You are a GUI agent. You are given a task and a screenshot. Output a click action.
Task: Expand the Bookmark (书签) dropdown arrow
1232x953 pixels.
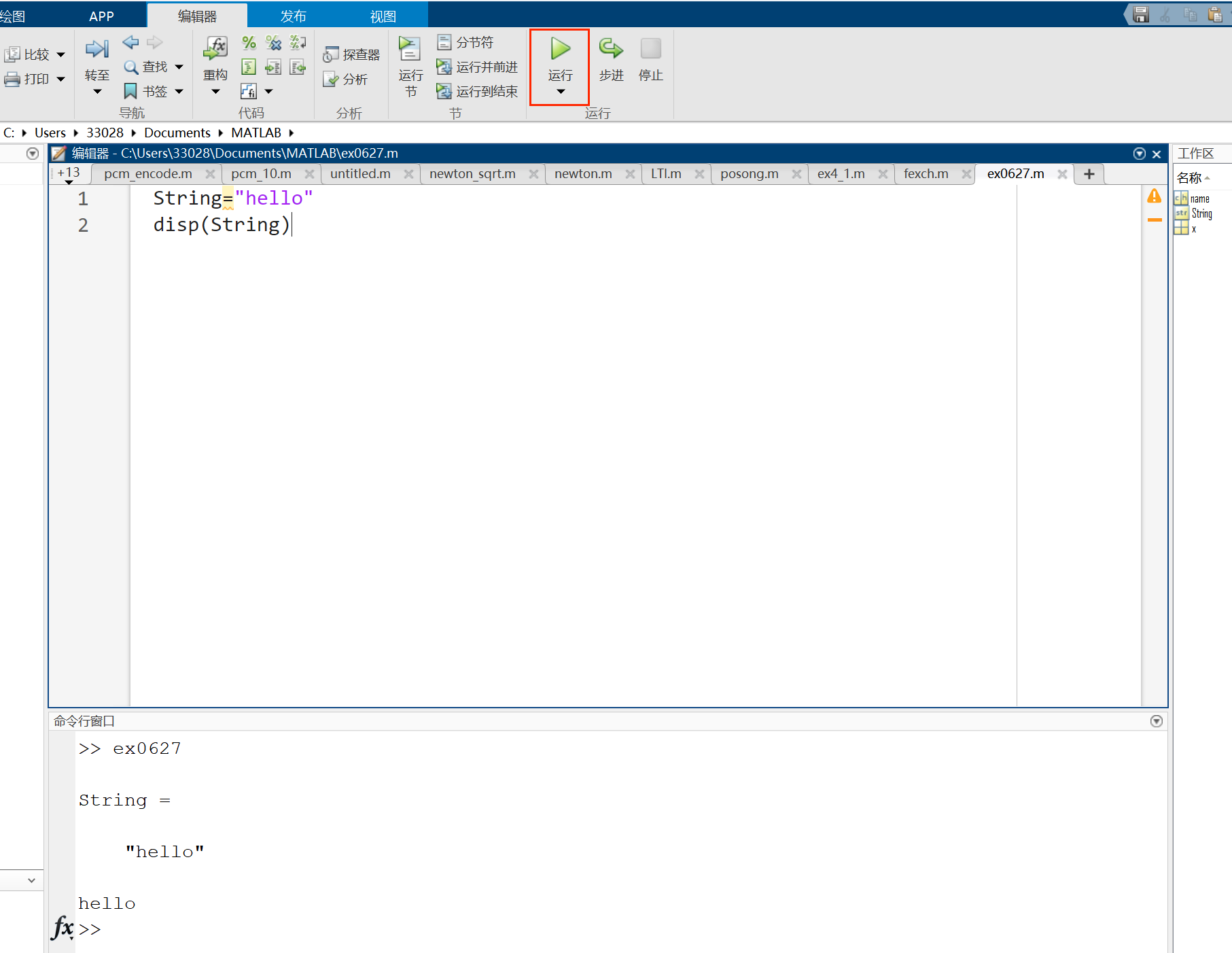179,91
